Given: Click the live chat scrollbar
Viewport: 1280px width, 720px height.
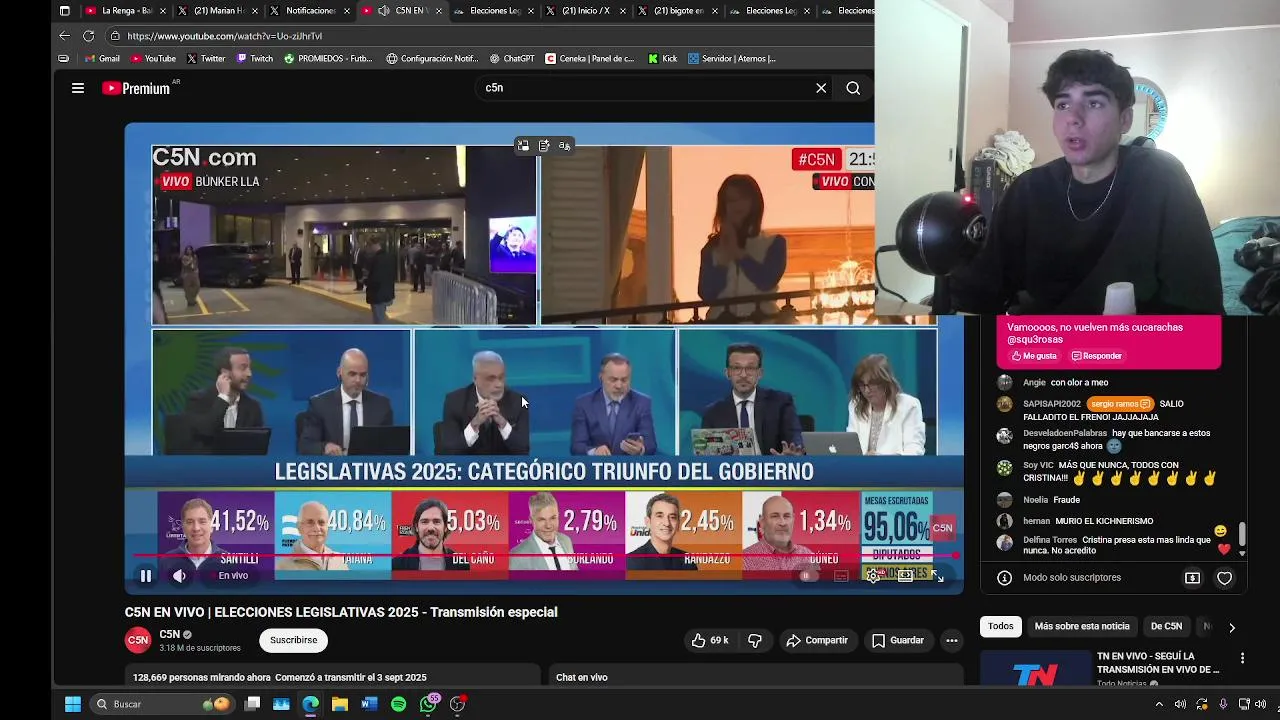Looking at the screenshot, I should (1242, 536).
